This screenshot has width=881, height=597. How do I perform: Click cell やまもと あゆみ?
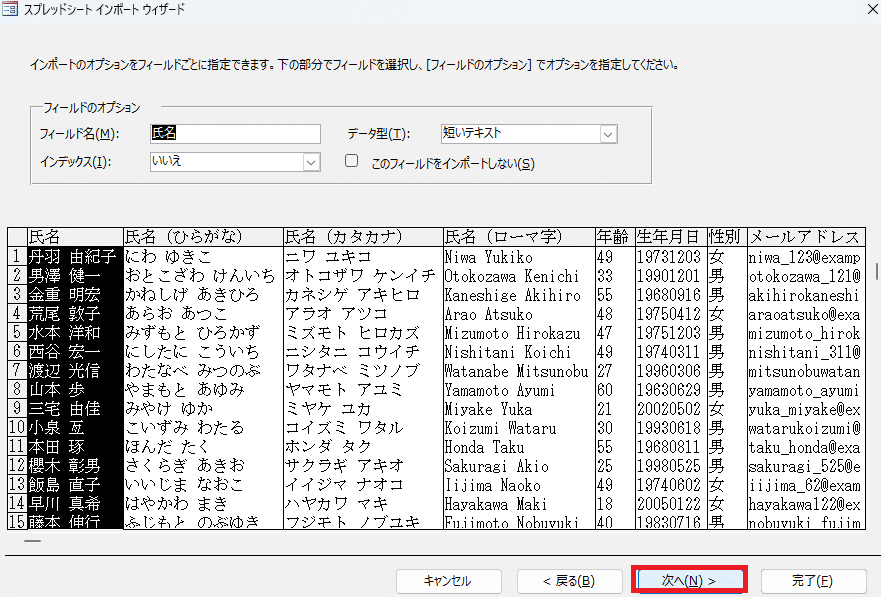[x=203, y=390]
